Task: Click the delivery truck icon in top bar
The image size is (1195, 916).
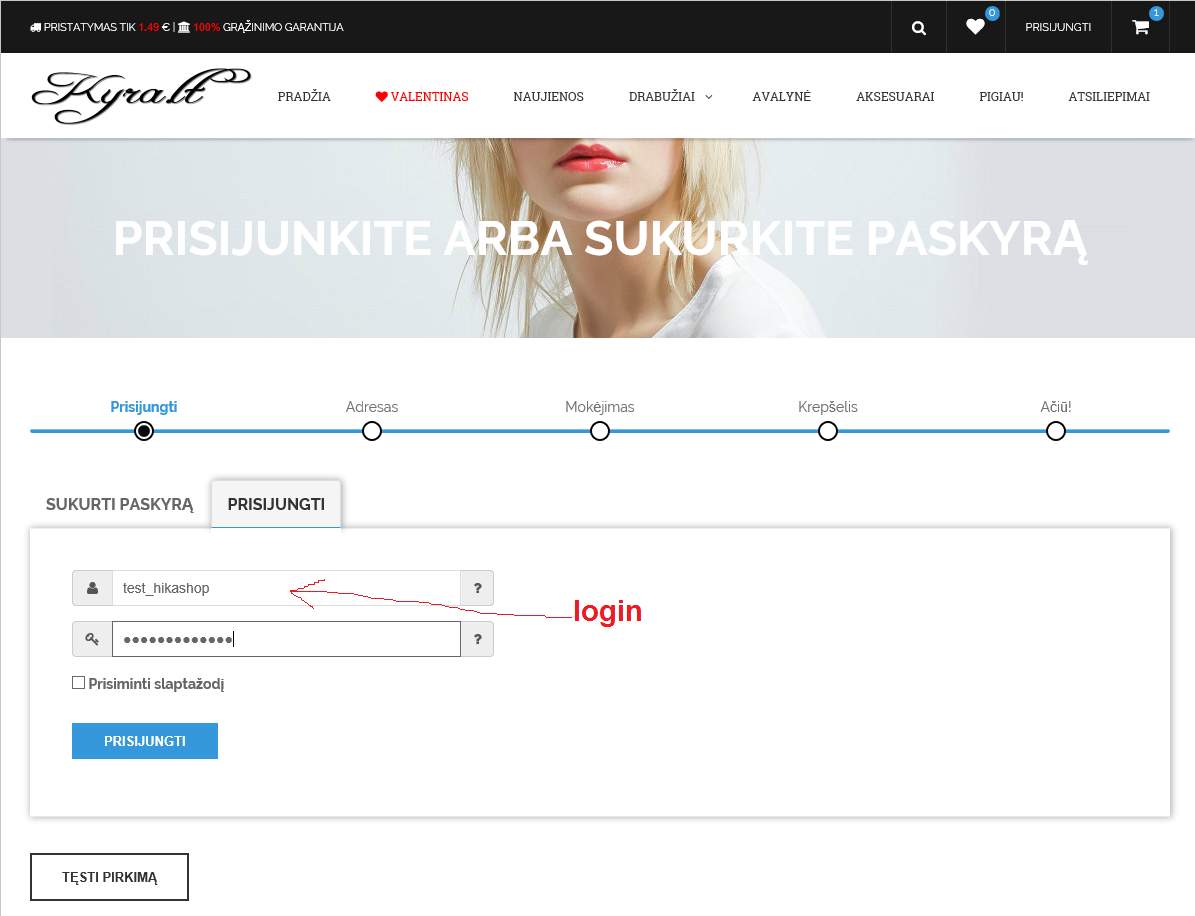Action: (35, 27)
